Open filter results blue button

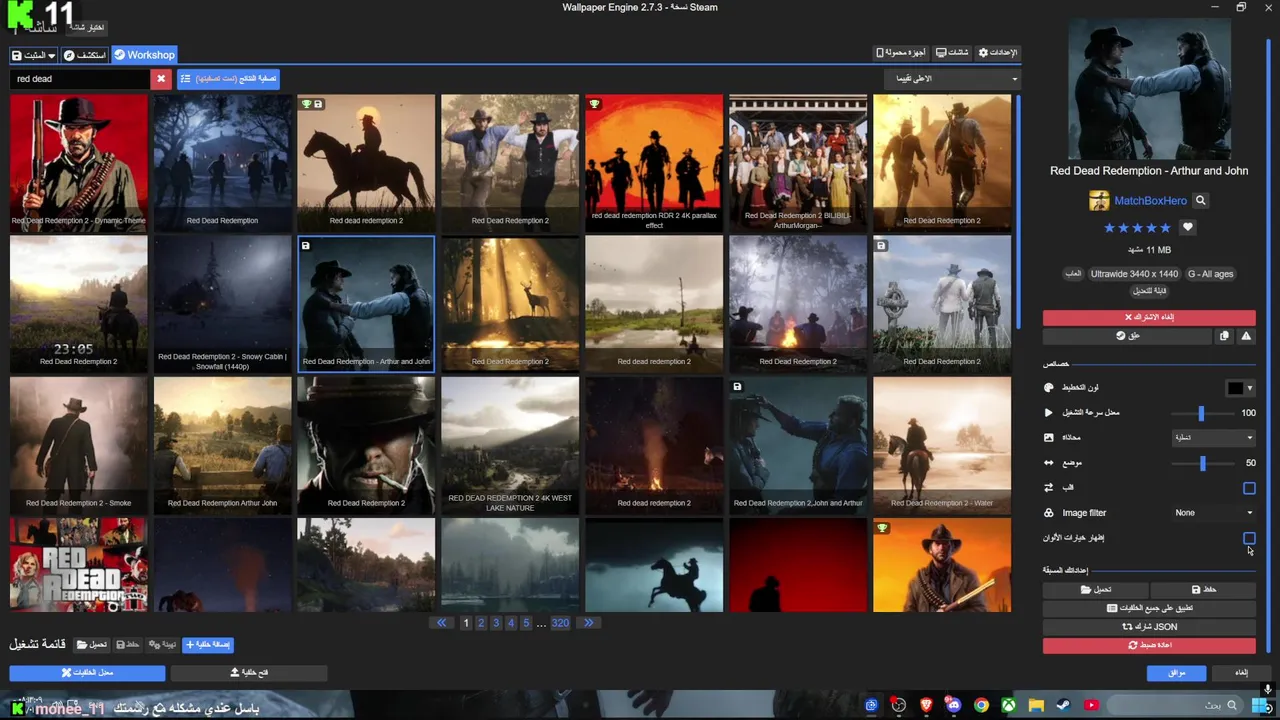(228, 79)
